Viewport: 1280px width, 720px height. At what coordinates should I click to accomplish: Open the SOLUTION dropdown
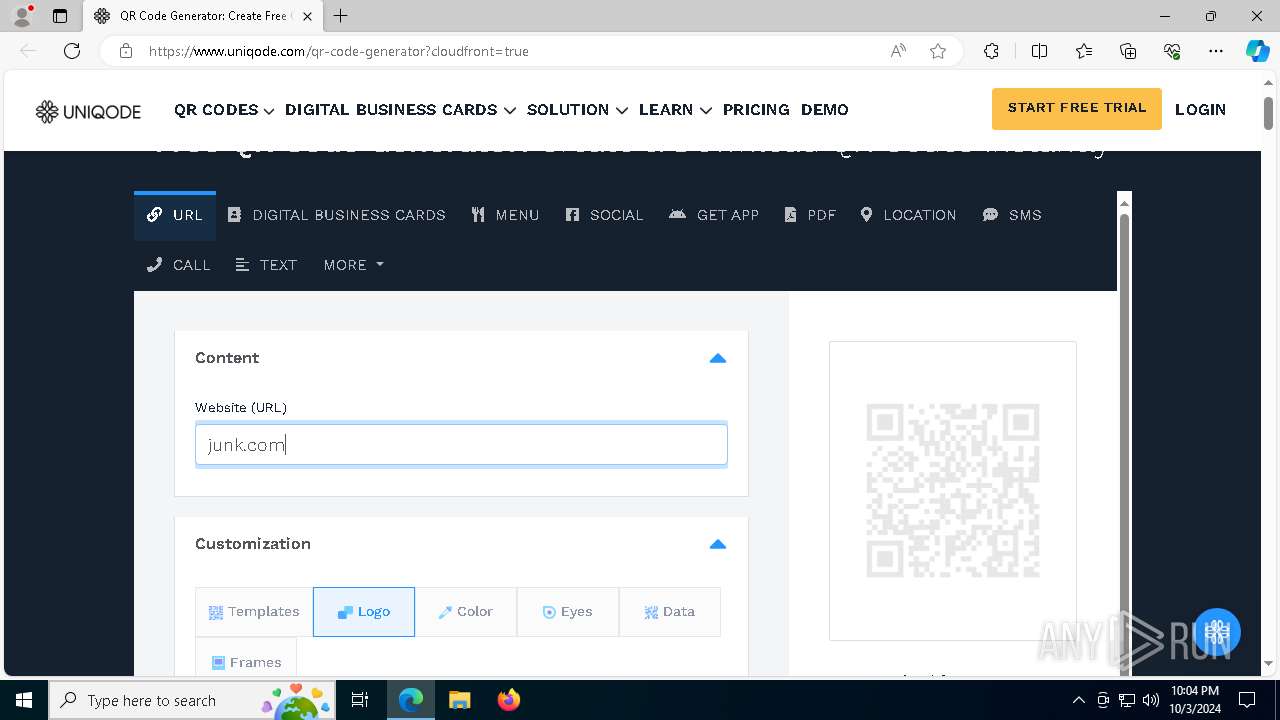(577, 110)
